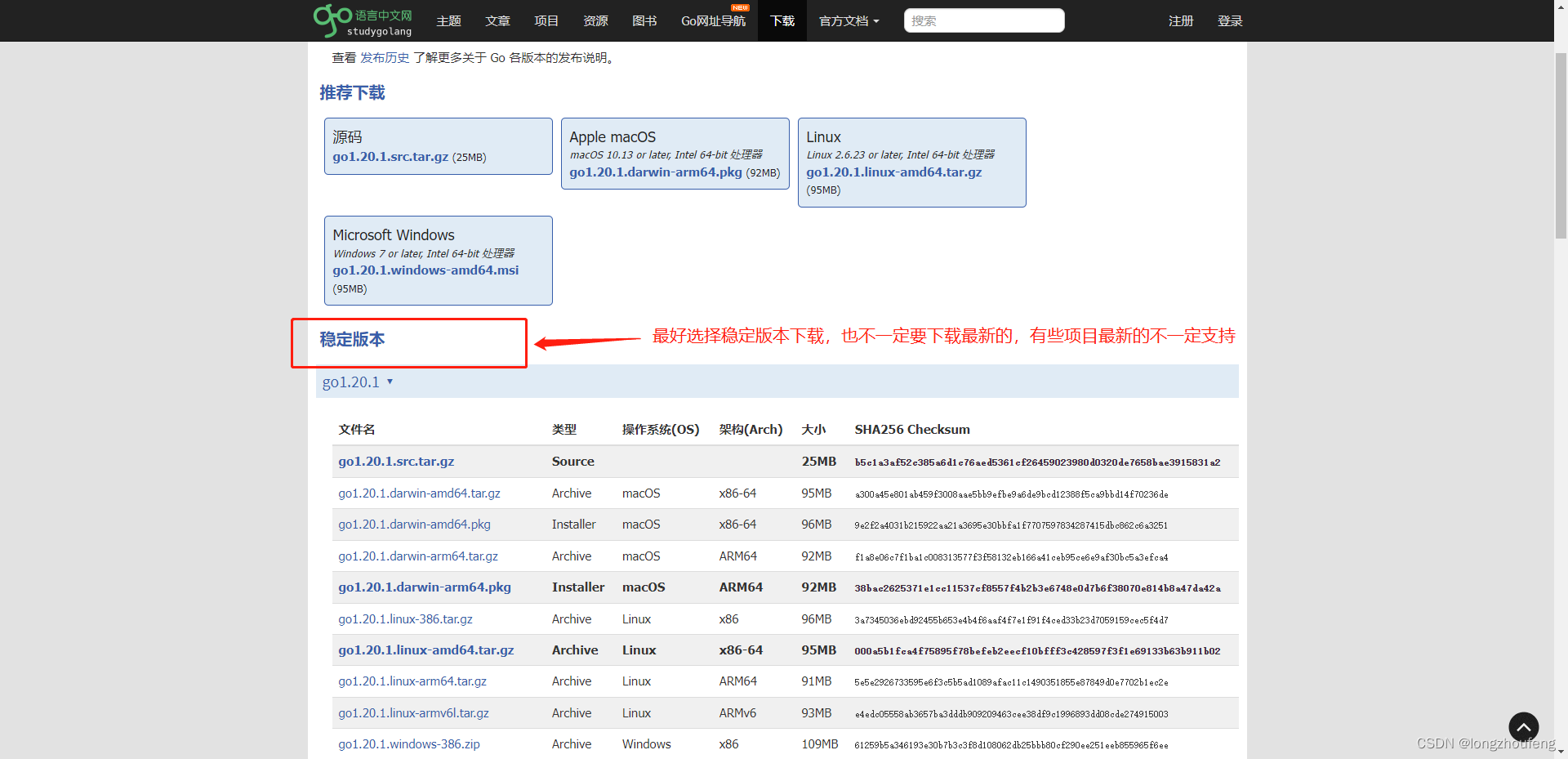The height and width of the screenshot is (759, 1568).
Task: Click go1.20.1.src.tar.gz in the file table
Action: click(x=396, y=461)
